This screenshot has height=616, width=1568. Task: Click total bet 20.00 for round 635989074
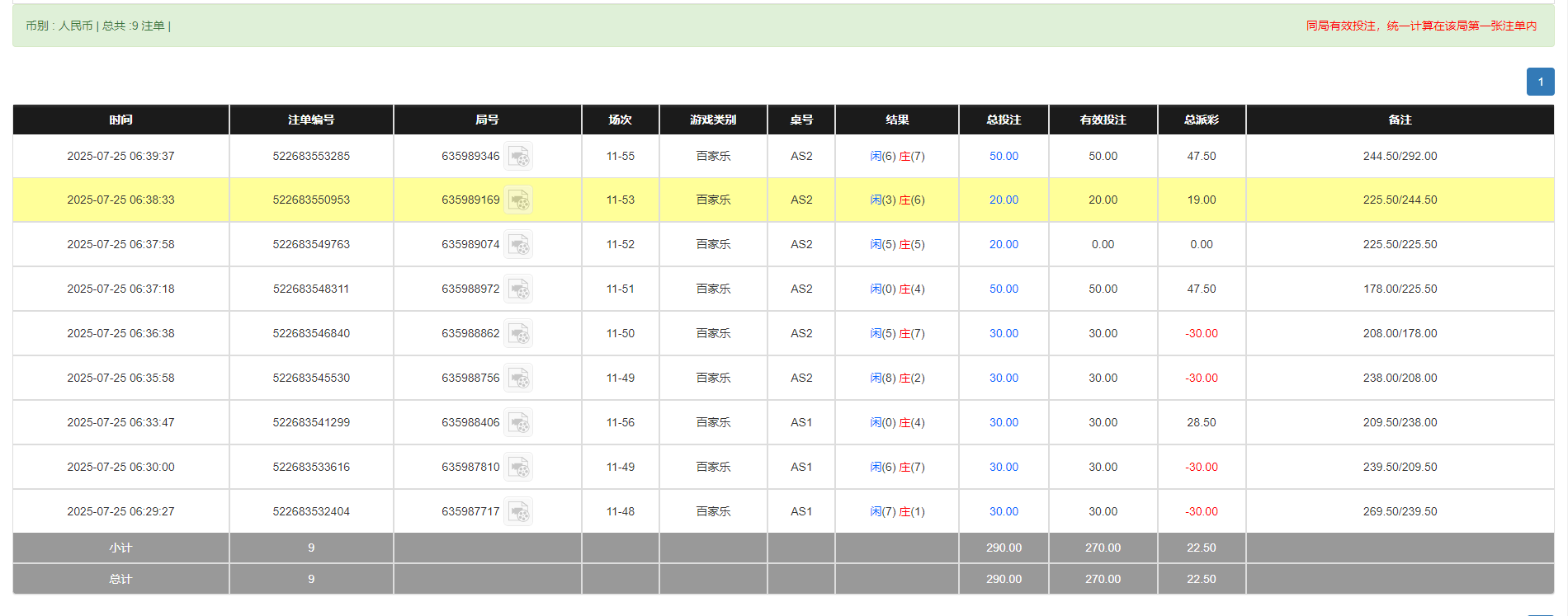[x=1004, y=245]
